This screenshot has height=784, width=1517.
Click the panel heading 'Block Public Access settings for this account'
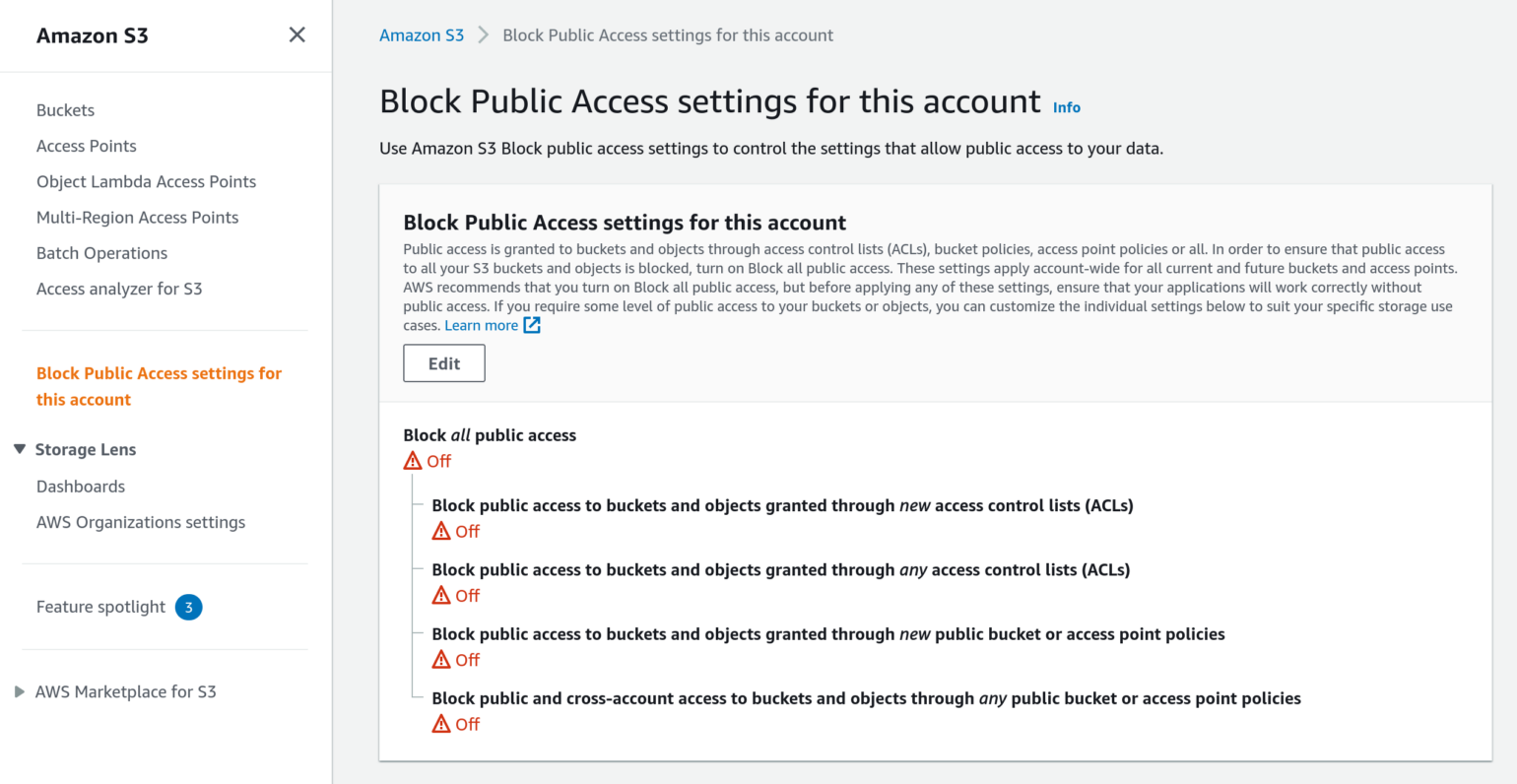[625, 223]
